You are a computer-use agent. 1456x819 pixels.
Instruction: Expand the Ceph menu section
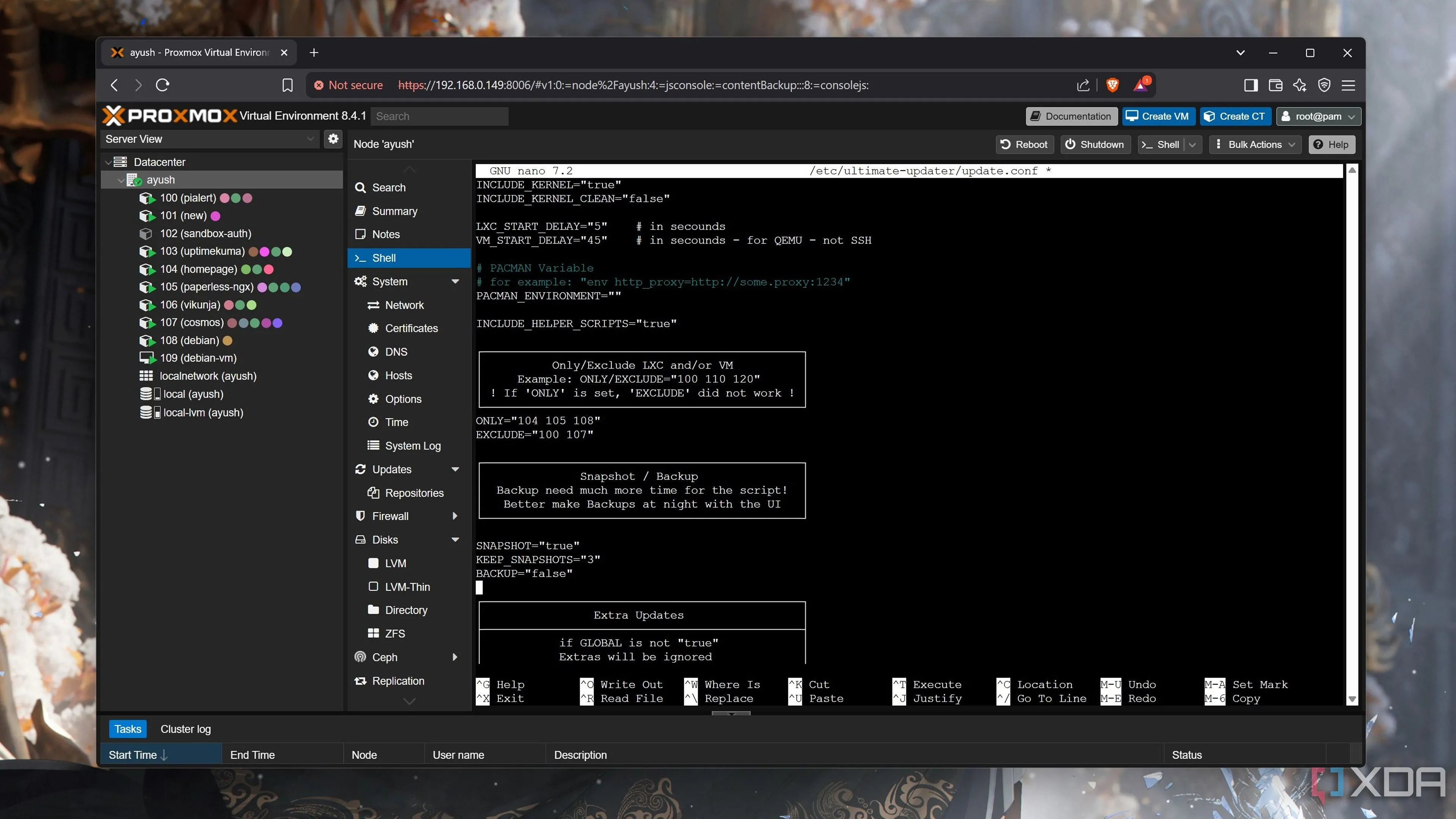(455, 657)
